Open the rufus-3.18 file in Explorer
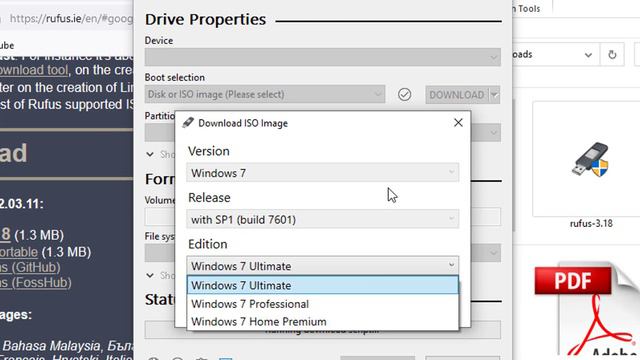This screenshot has width=640, height=360. coord(591,165)
